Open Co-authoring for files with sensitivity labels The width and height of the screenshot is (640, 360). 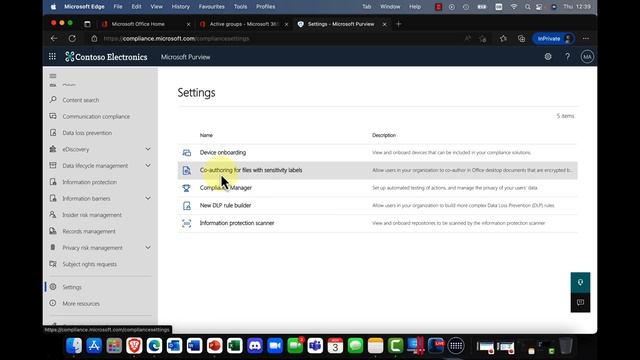coord(251,170)
